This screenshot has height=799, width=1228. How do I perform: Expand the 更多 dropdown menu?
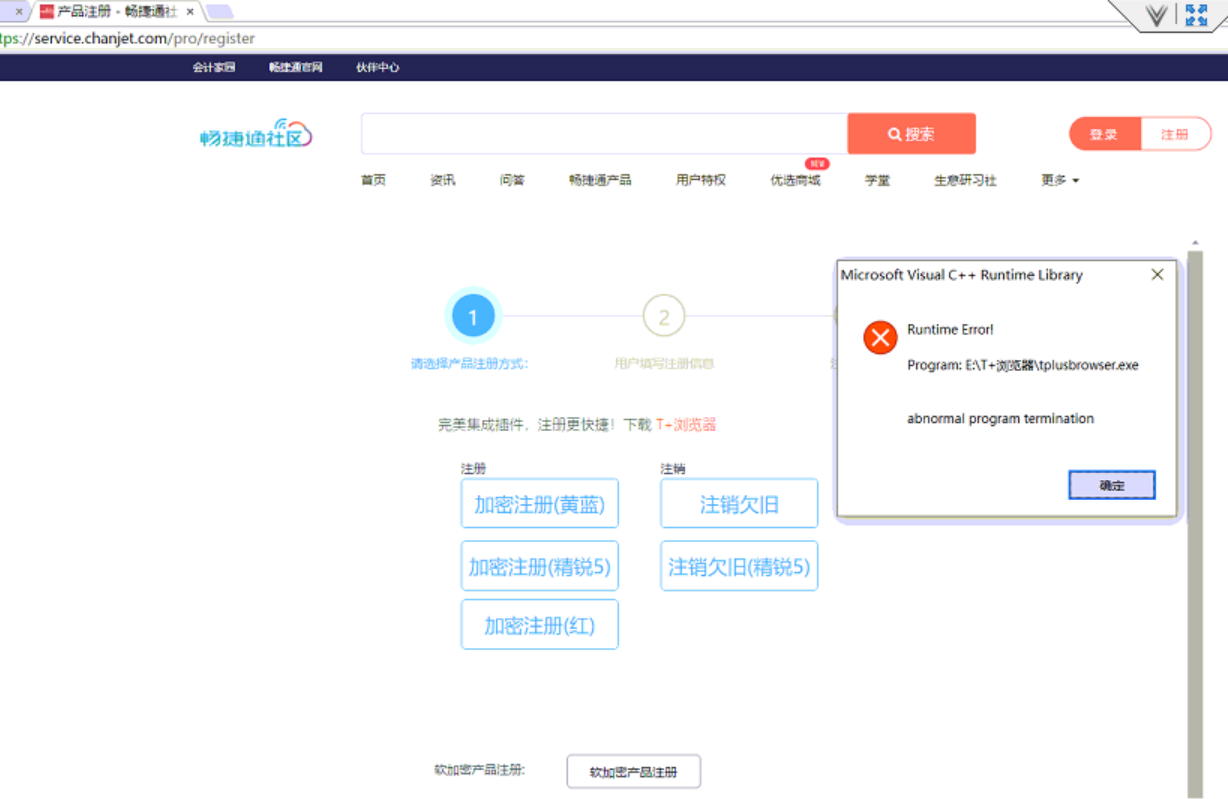1060,180
